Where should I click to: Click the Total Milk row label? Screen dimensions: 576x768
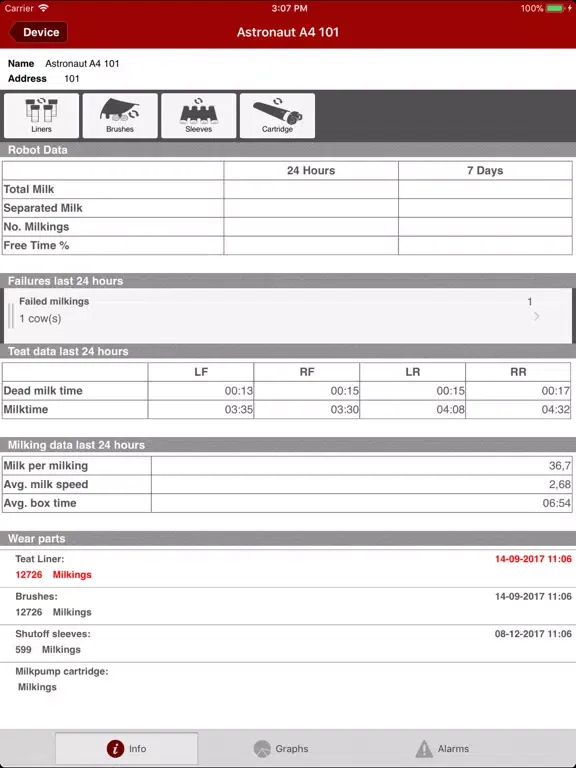click(29, 189)
